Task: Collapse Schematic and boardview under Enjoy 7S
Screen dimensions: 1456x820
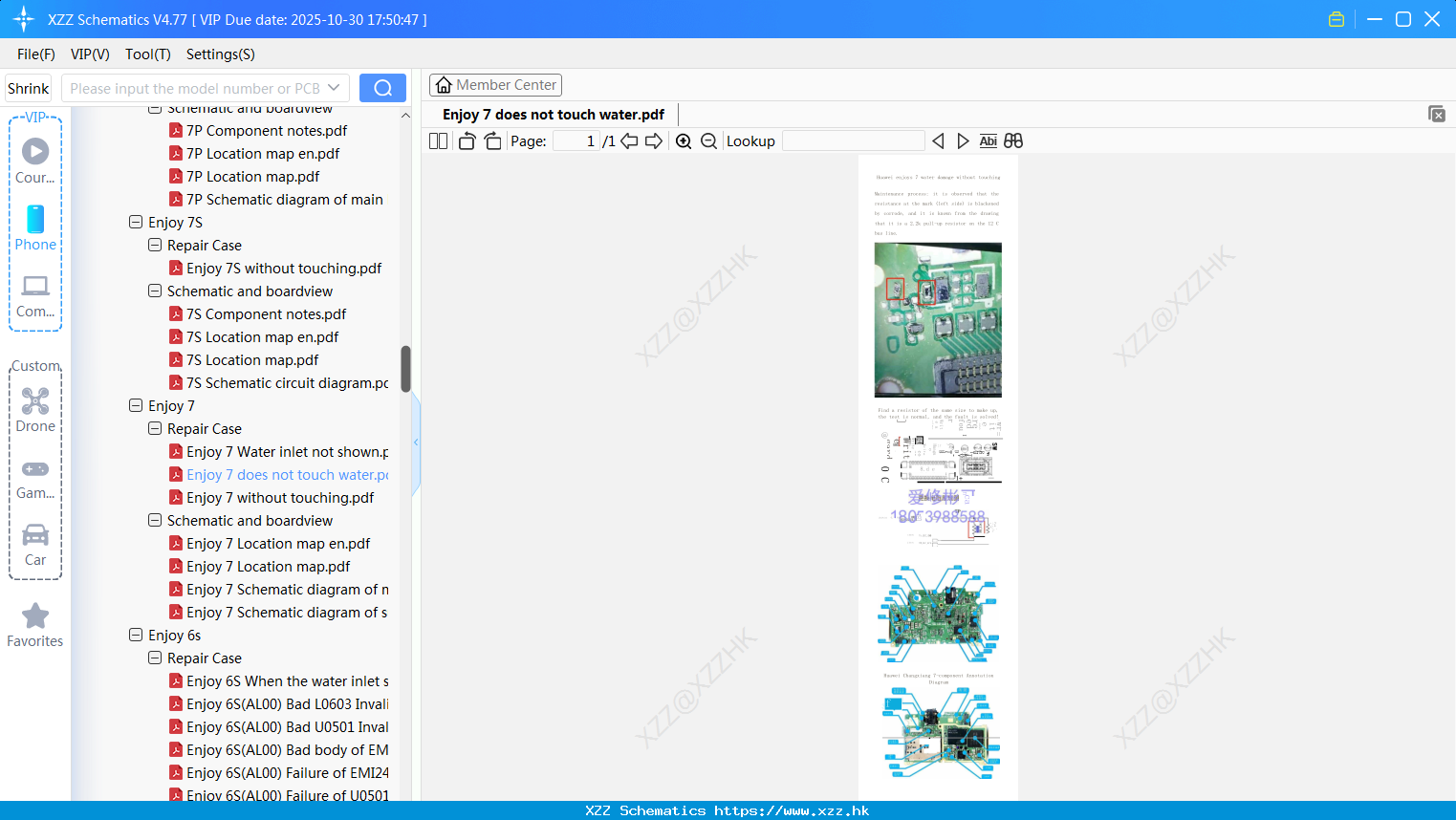Action: (x=155, y=291)
